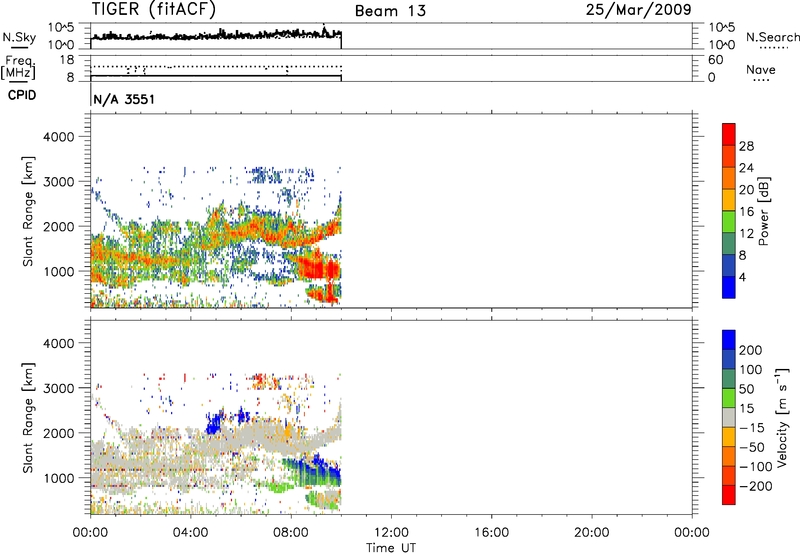Click the power panel 'Slant Range [km]' label
This screenshot has width=800, height=554.
[x=28, y=211]
